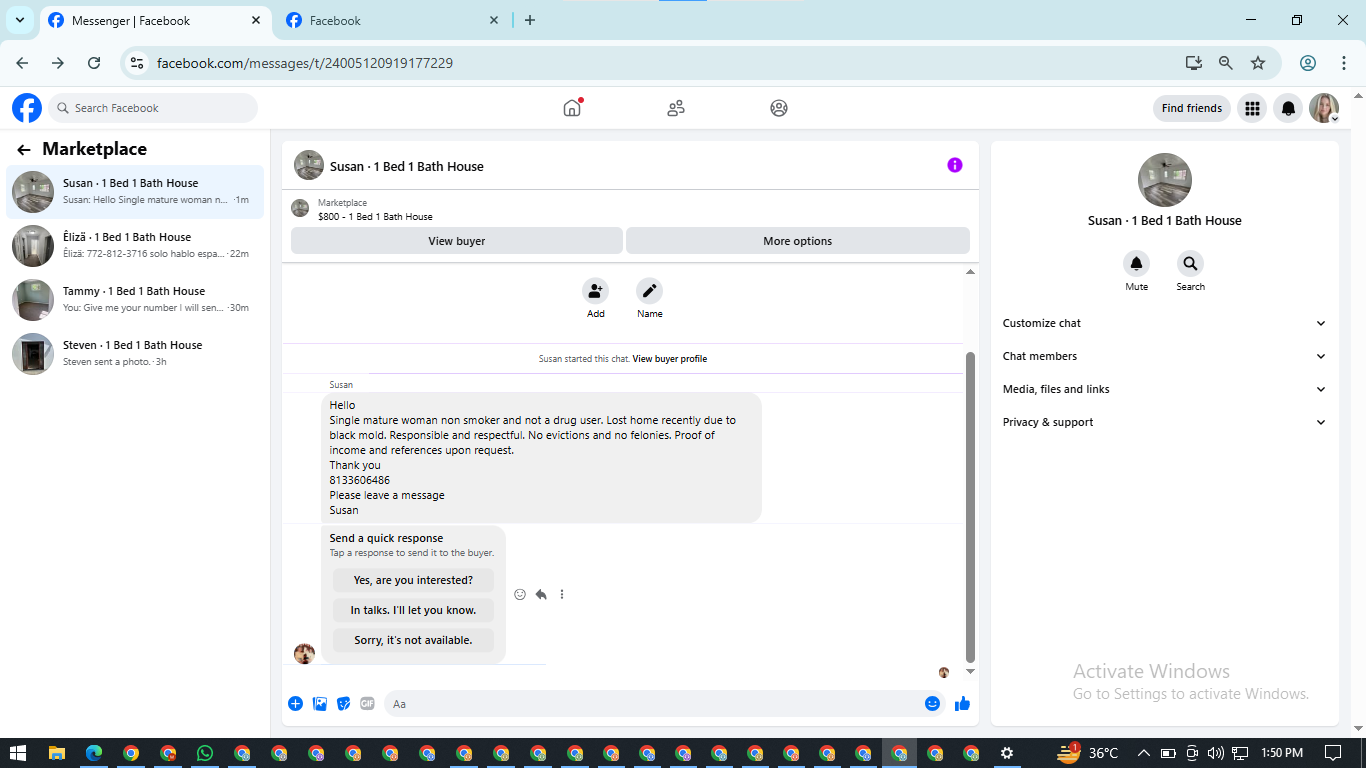Go back using the Marketplace arrow
Viewport: 1366px width, 768px height.
pos(24,150)
